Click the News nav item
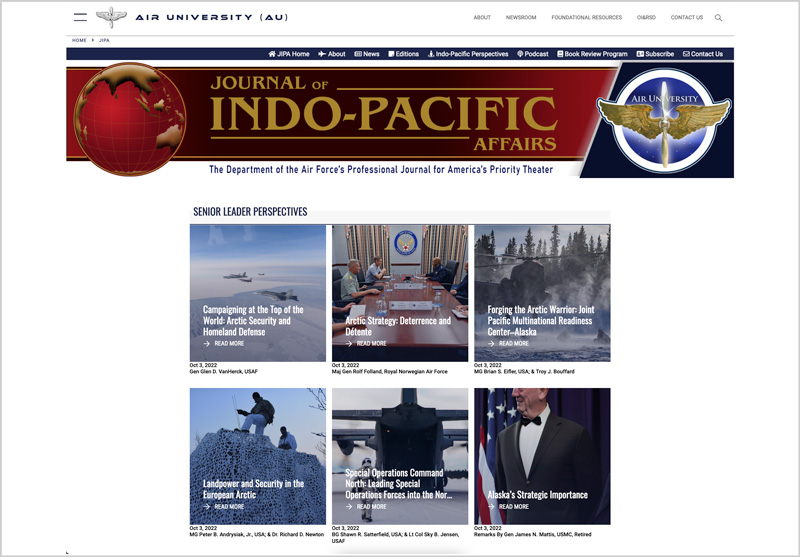Image resolution: width=800 pixels, height=557 pixels. pos(366,54)
